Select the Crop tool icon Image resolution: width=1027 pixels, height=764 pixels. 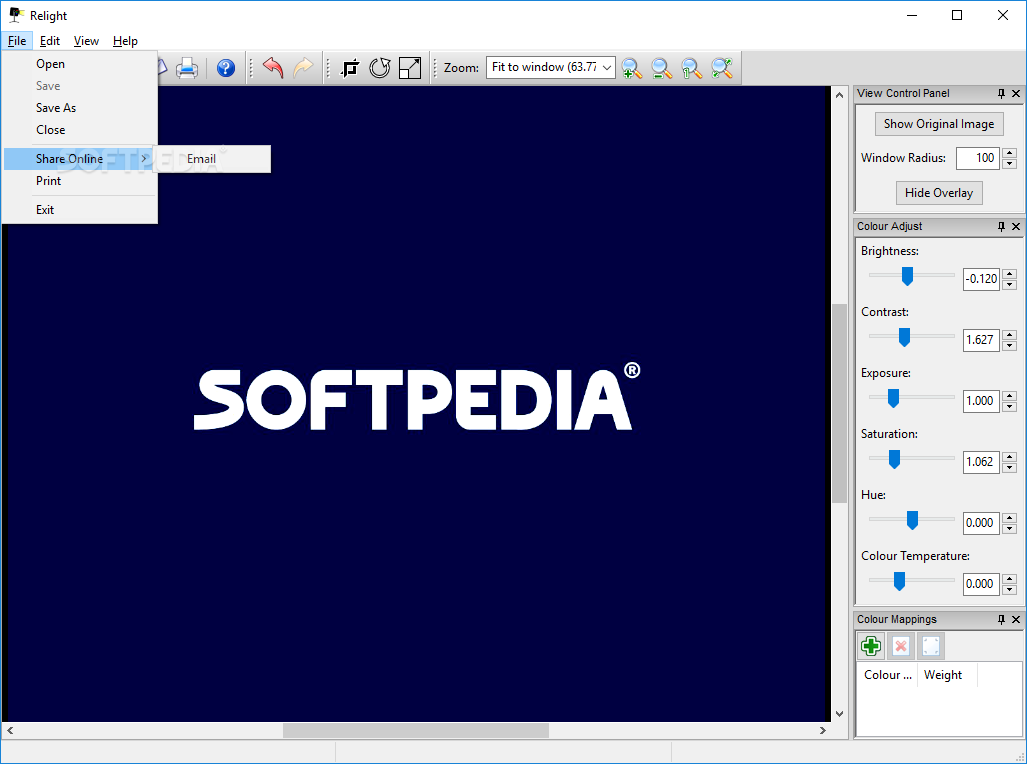click(350, 68)
